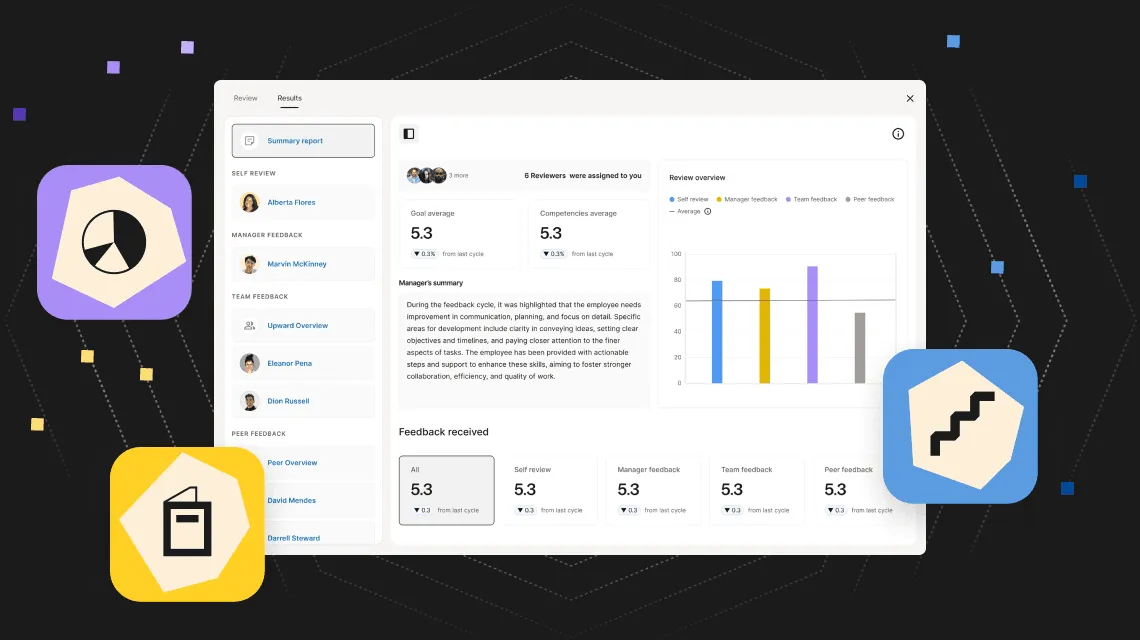
Task: Click the Upward Overview people icon
Action: [249, 325]
